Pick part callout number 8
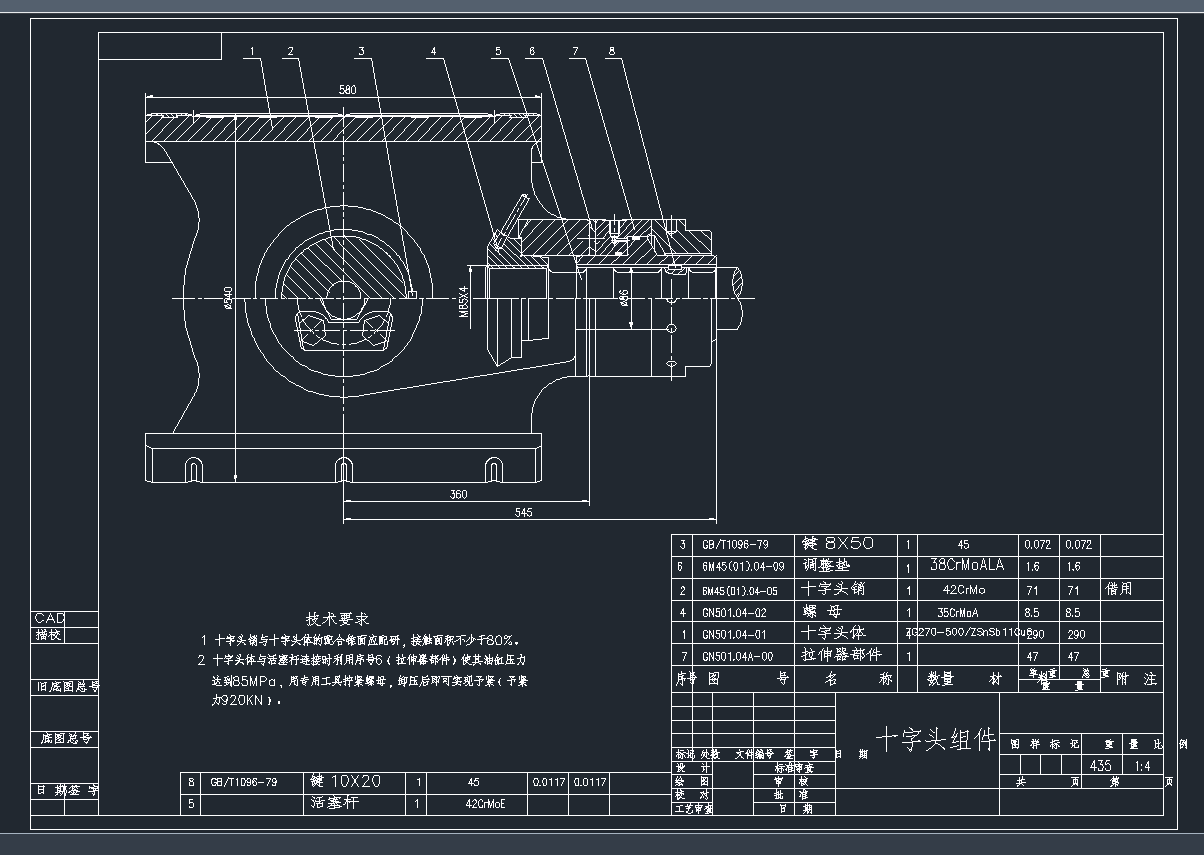The width and height of the screenshot is (1204, 855). [x=611, y=50]
